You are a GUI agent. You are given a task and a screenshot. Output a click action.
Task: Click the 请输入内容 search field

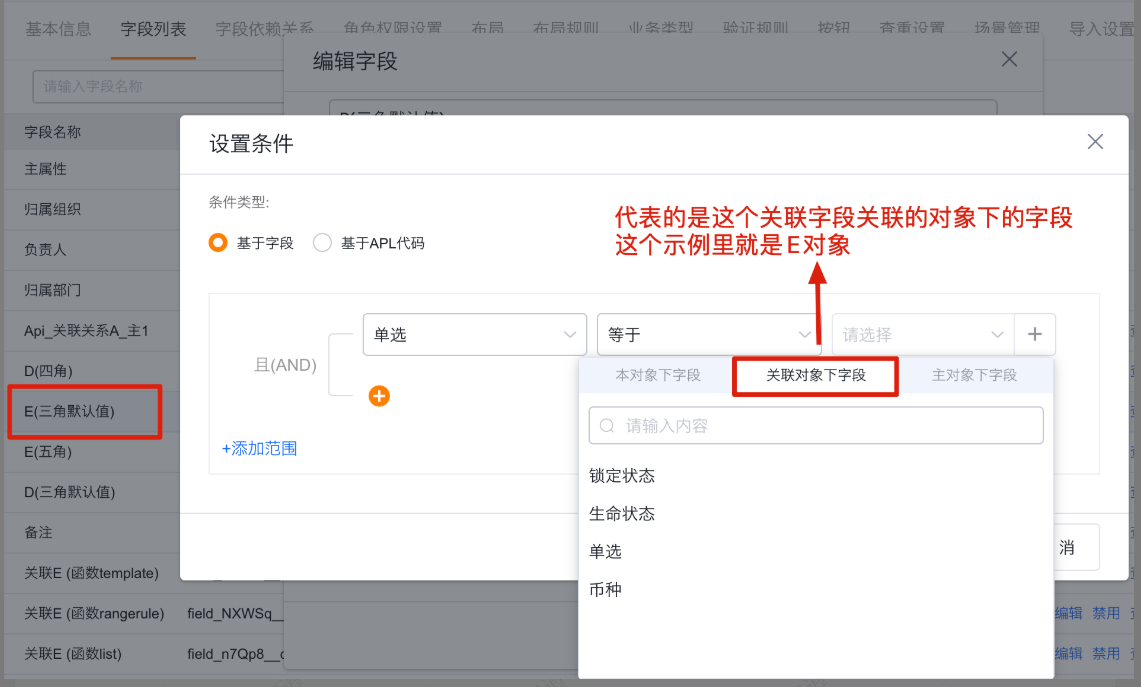tap(816, 426)
